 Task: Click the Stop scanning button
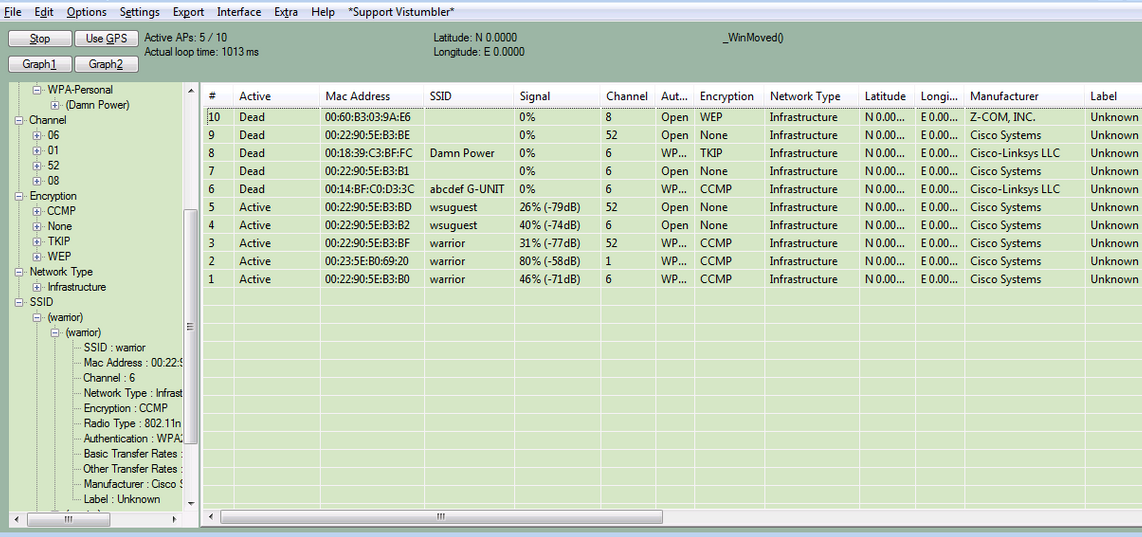coord(40,39)
